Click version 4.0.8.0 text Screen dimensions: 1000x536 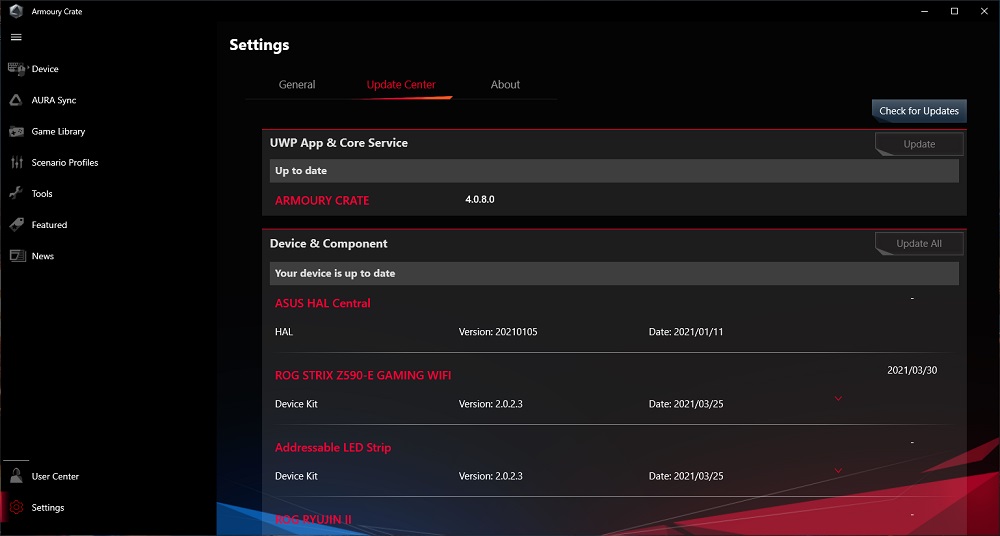(x=480, y=200)
